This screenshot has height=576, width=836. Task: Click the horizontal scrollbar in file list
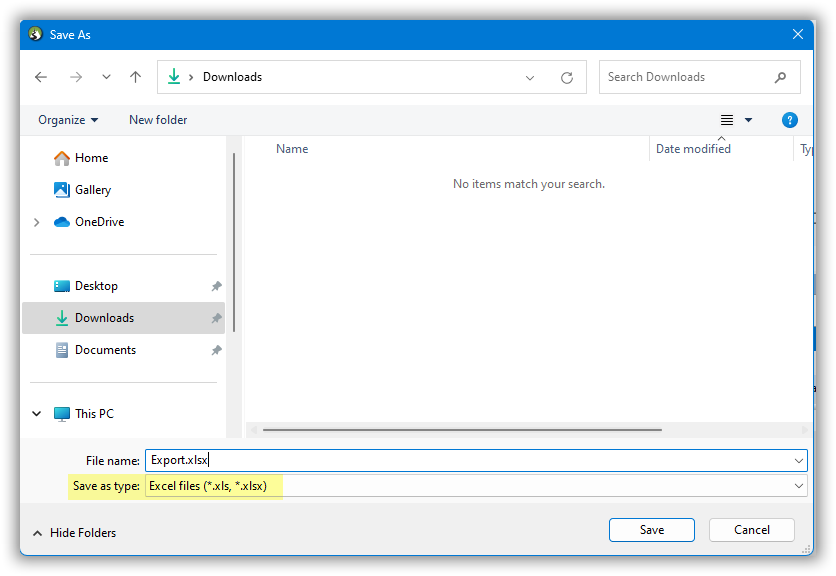tap(462, 430)
